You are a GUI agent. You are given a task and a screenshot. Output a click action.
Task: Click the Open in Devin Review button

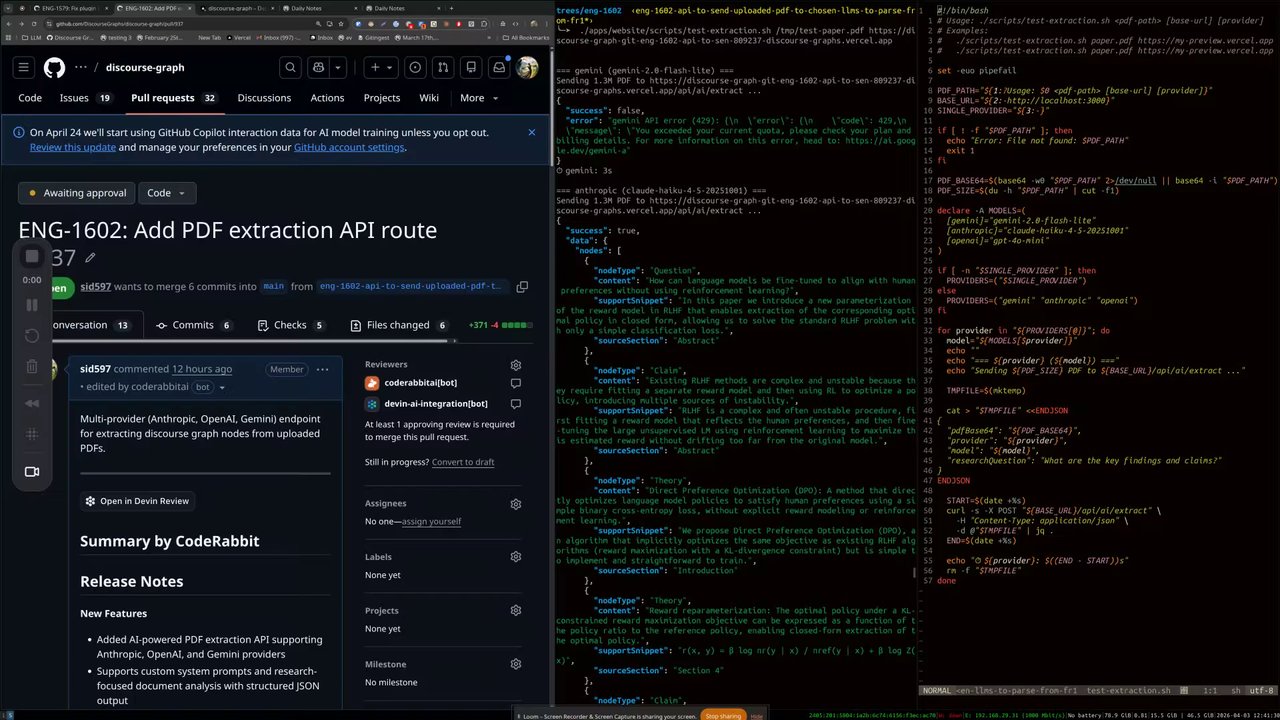137,501
